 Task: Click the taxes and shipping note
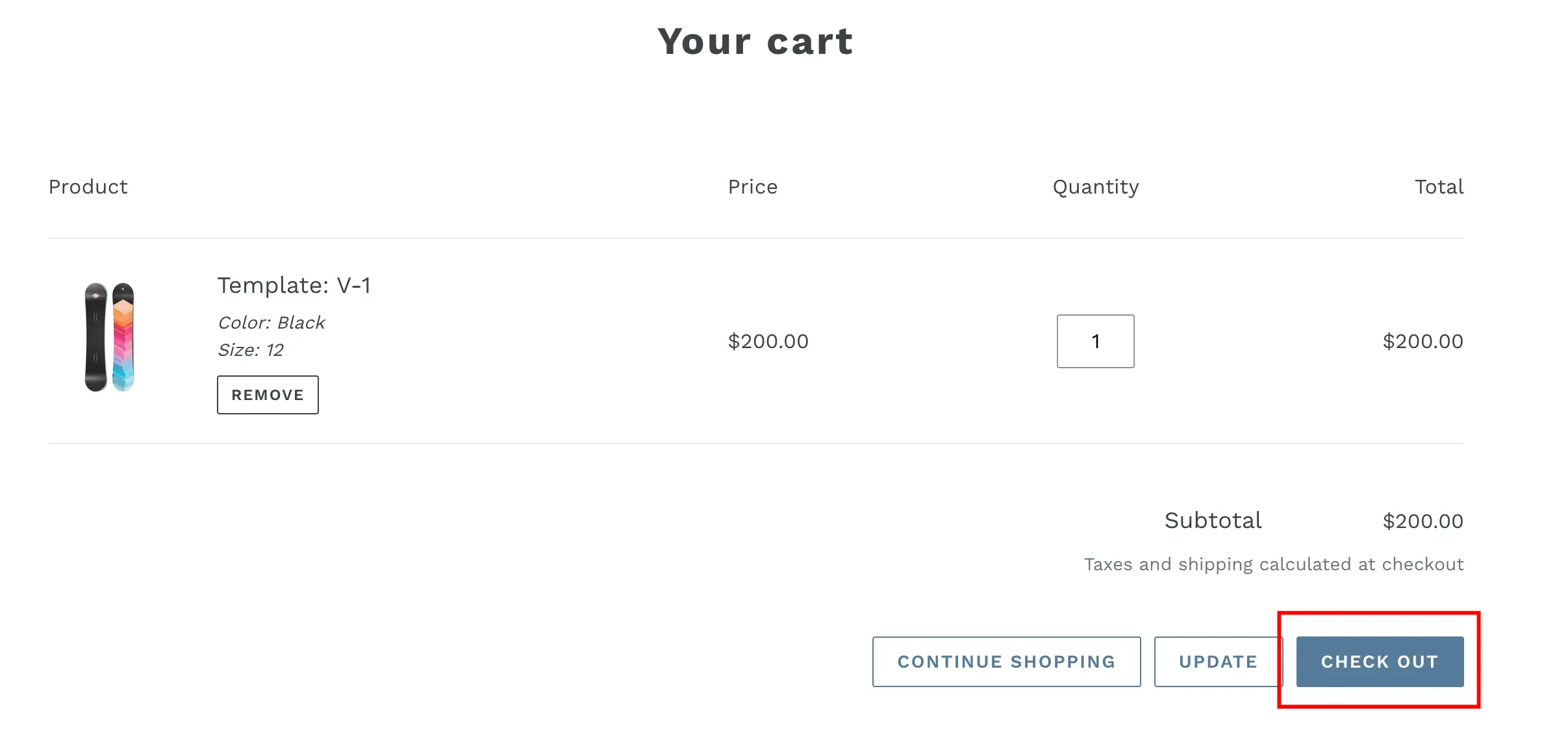1273,564
